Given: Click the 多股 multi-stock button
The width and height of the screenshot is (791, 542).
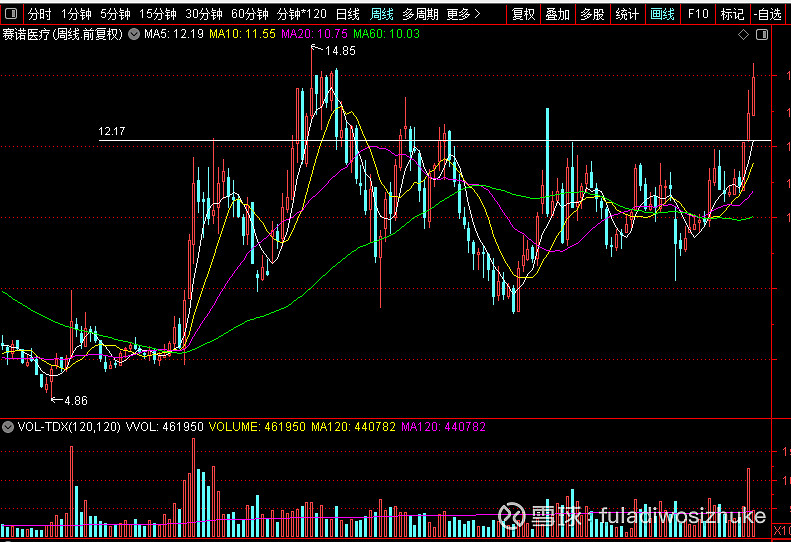Looking at the screenshot, I should point(592,14).
